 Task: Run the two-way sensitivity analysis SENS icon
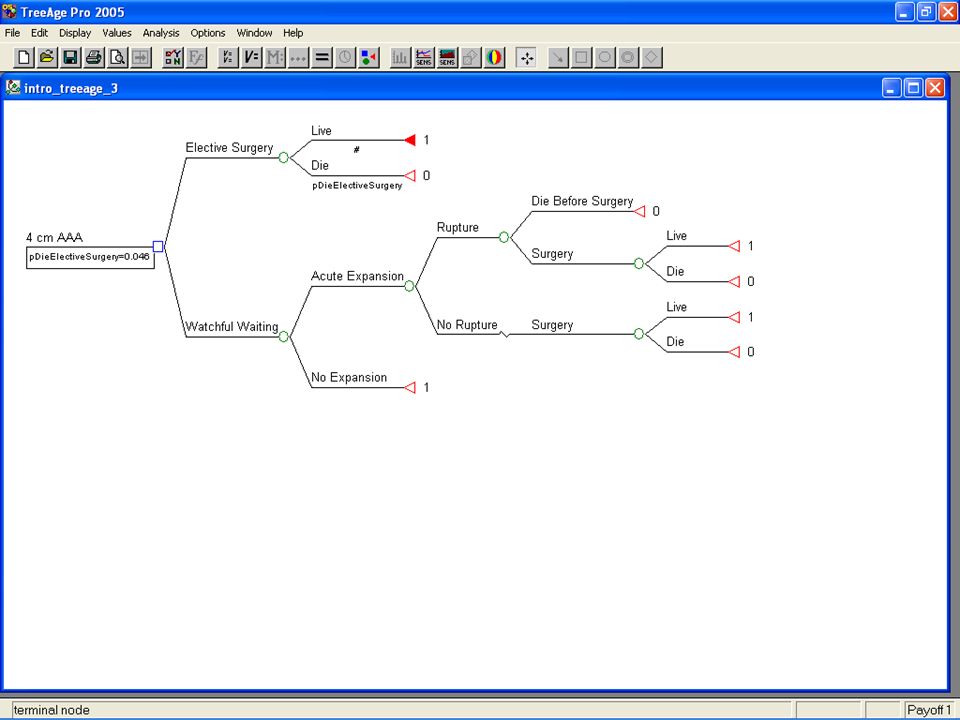point(447,58)
